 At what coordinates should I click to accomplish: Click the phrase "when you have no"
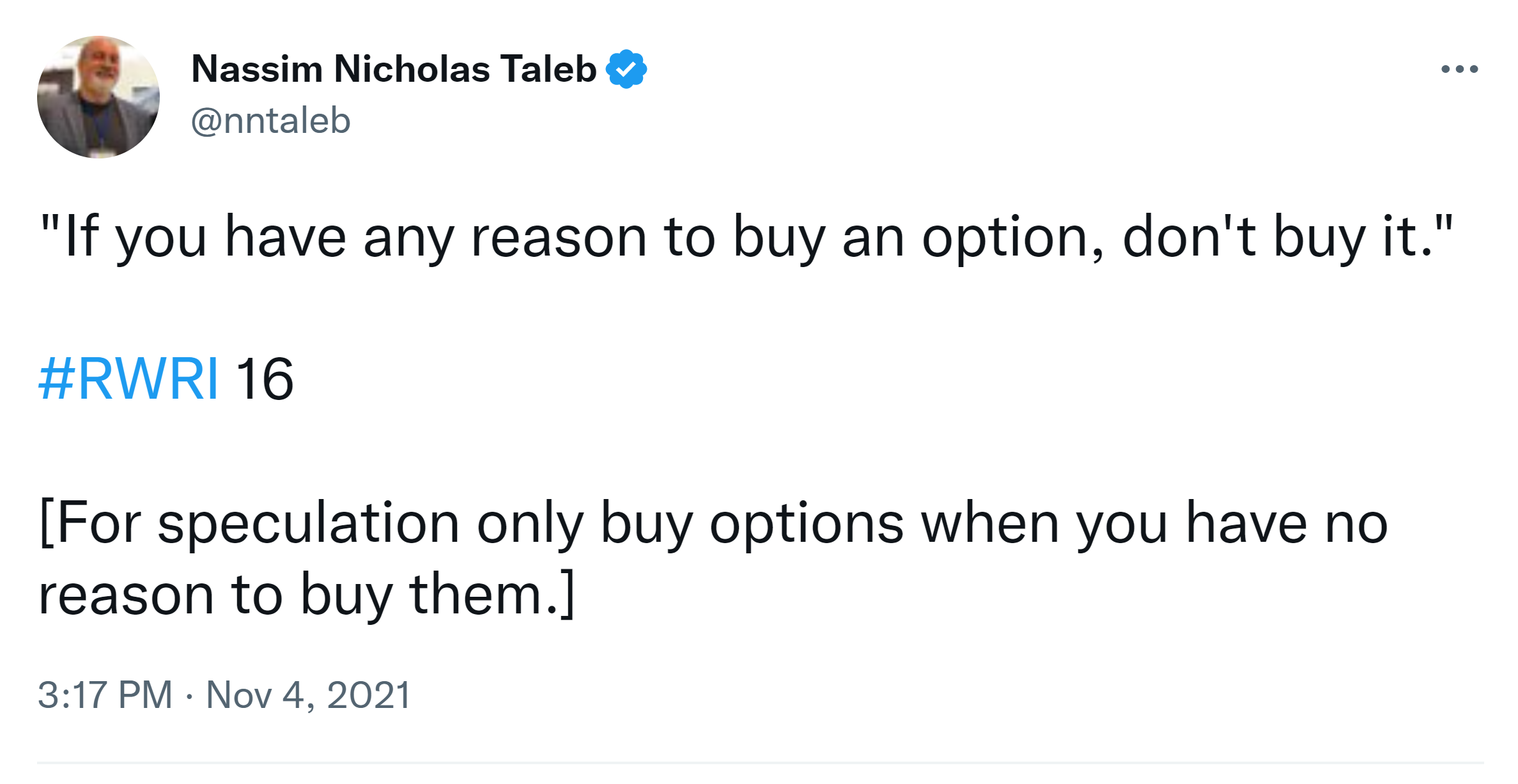[x=1154, y=524]
